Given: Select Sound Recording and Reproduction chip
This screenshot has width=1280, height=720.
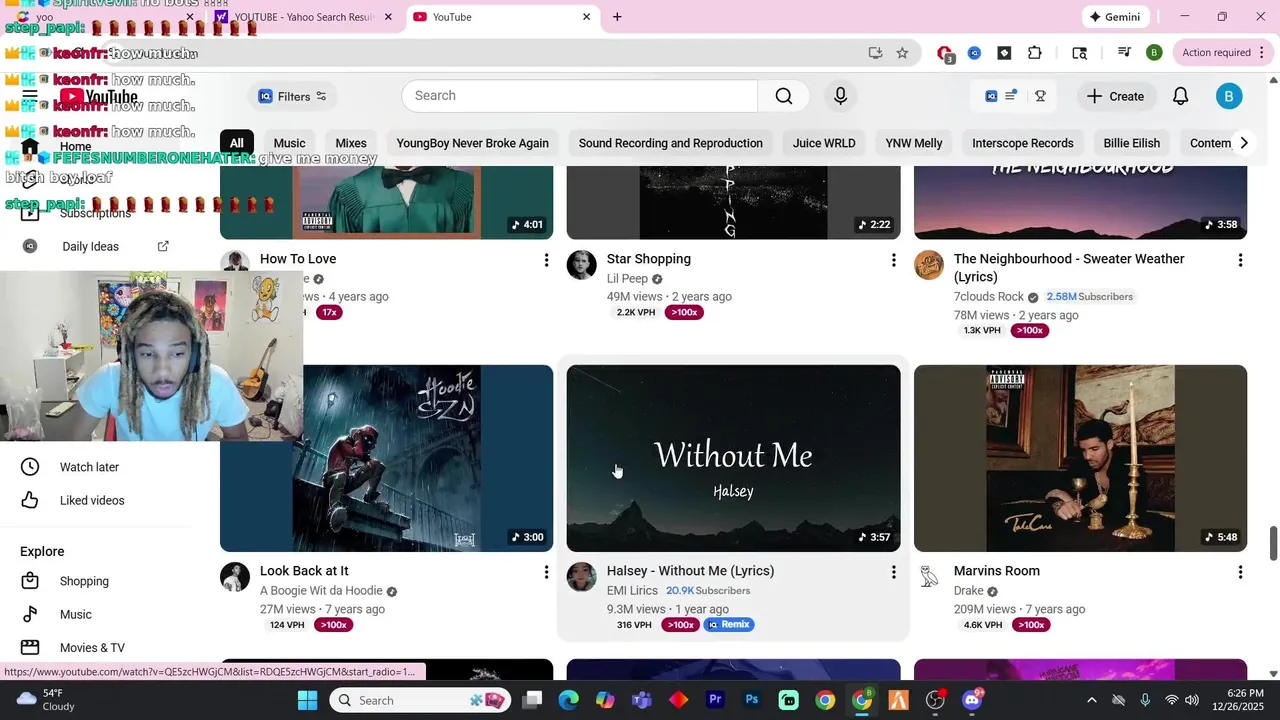Looking at the screenshot, I should coord(670,143).
